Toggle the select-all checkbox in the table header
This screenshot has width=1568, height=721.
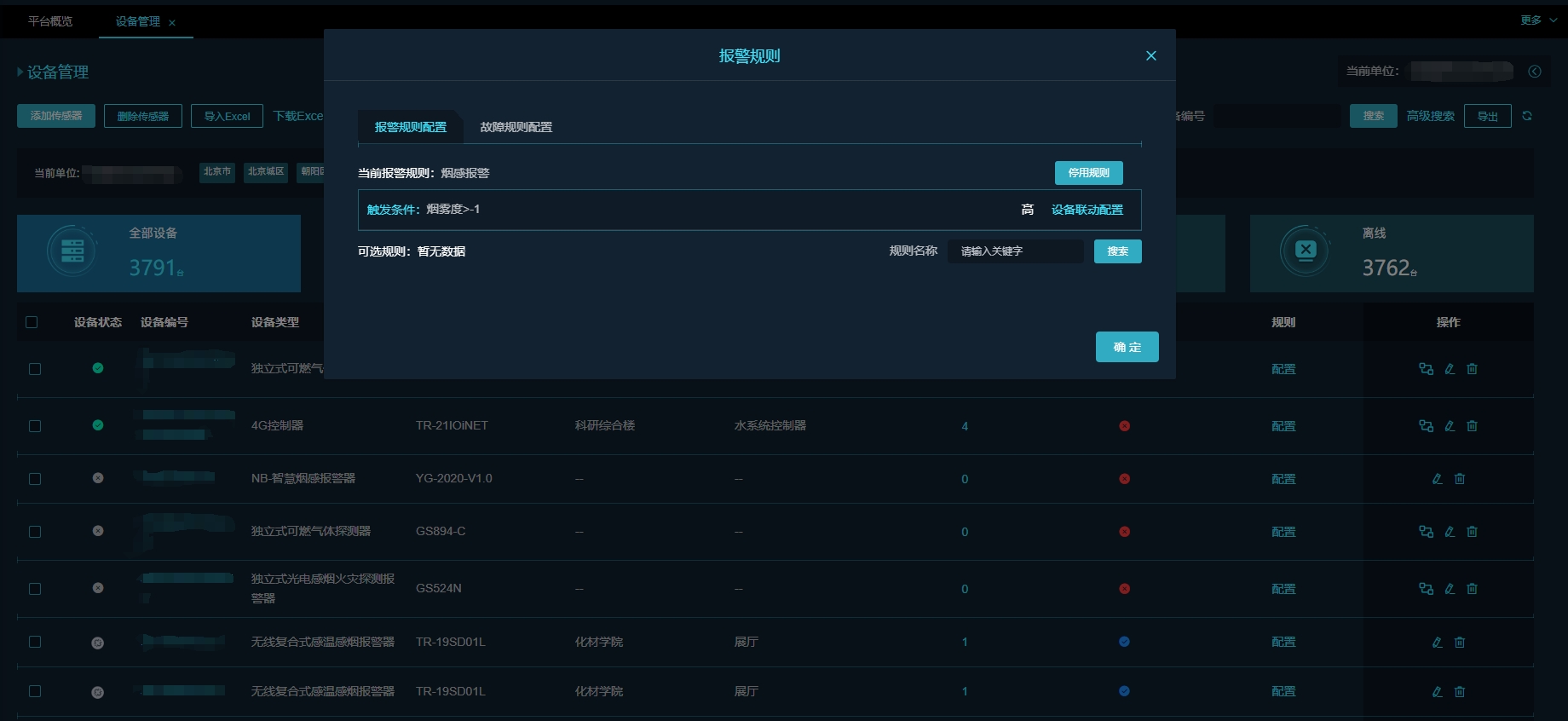coord(32,322)
